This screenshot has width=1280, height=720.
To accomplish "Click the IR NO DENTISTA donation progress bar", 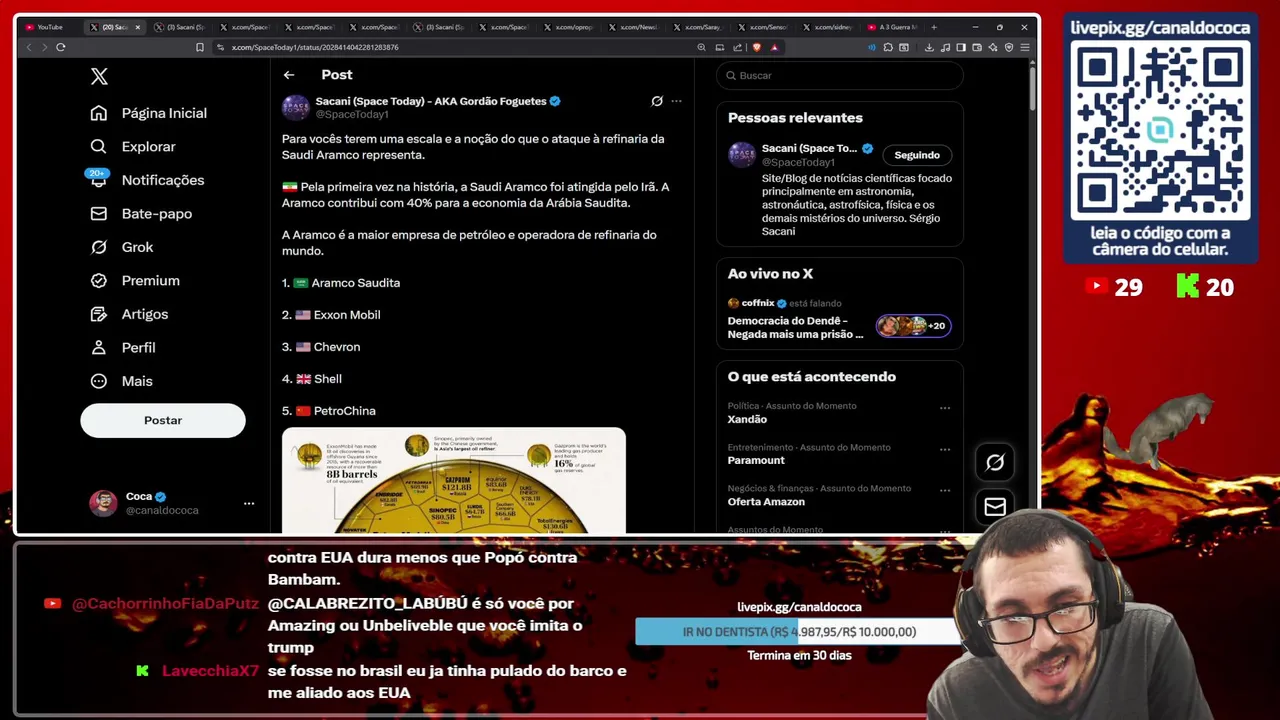I will pos(799,632).
